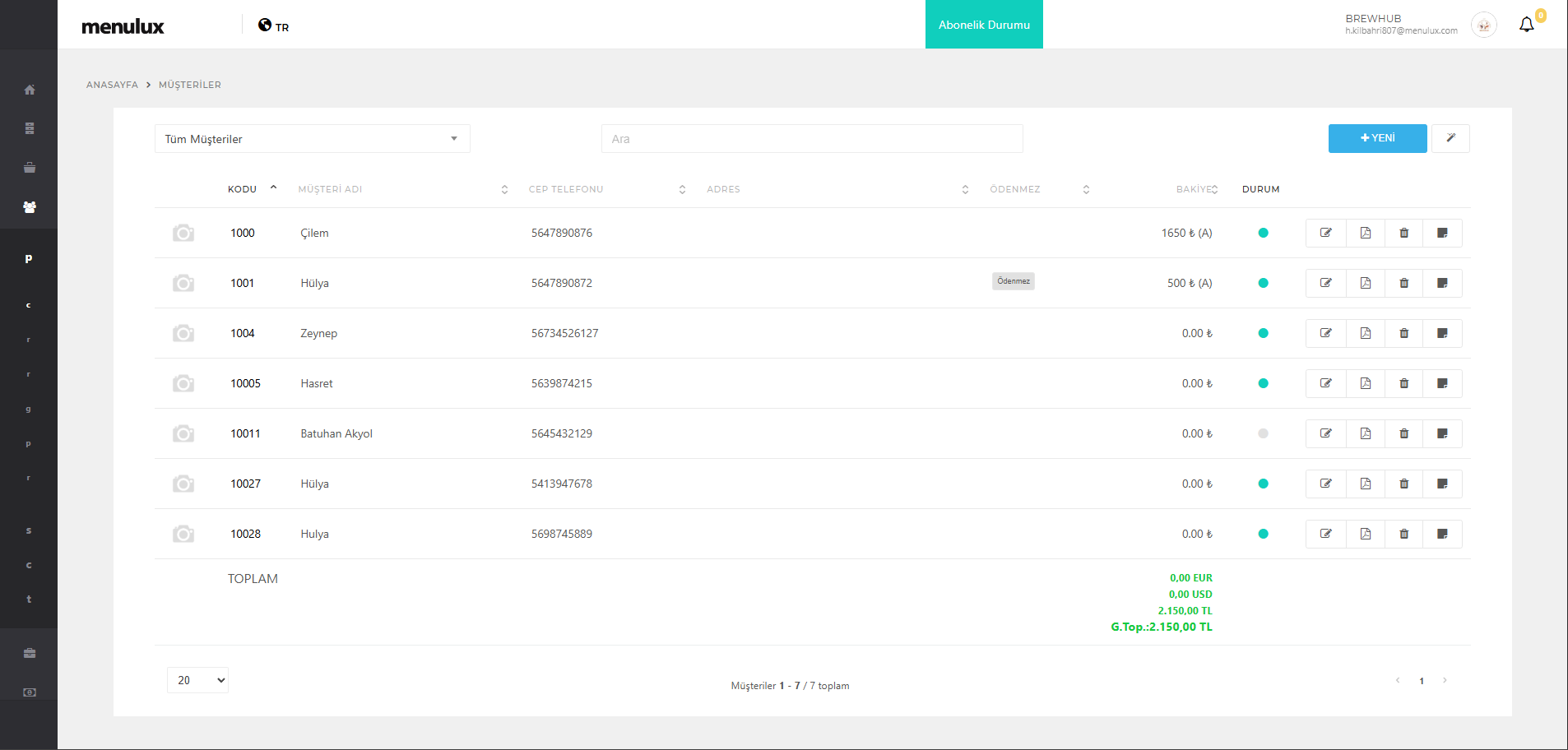
Task: Sort by Müşteri Adı column arrows
Action: (x=504, y=190)
